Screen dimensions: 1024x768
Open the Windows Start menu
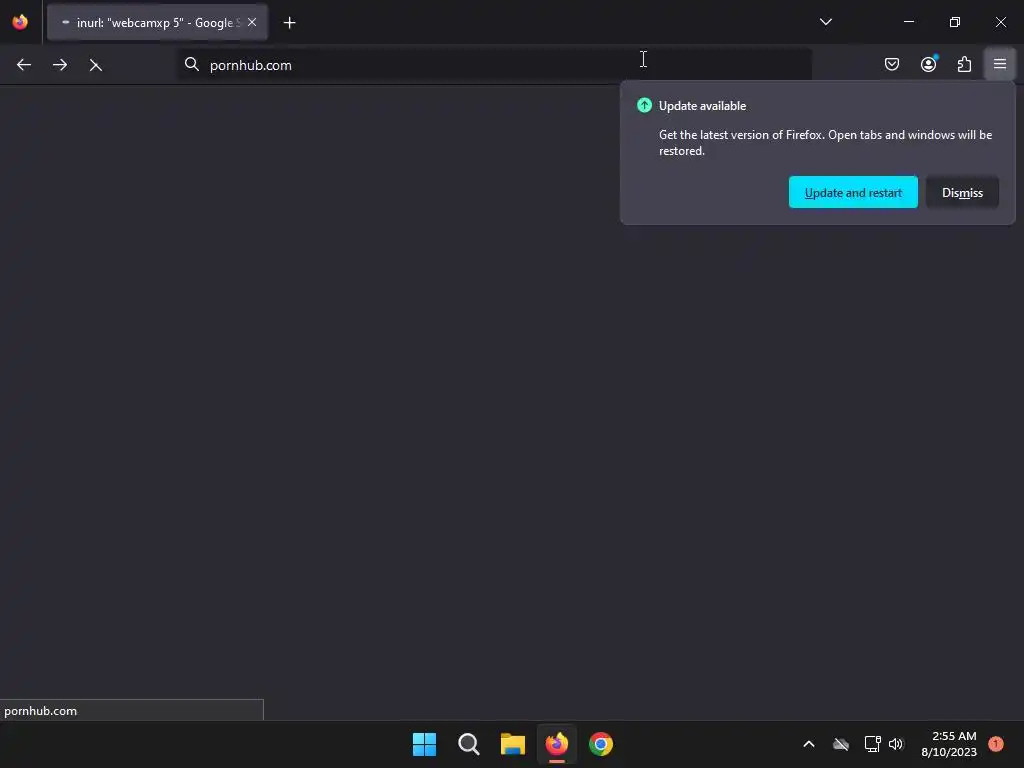(x=424, y=744)
